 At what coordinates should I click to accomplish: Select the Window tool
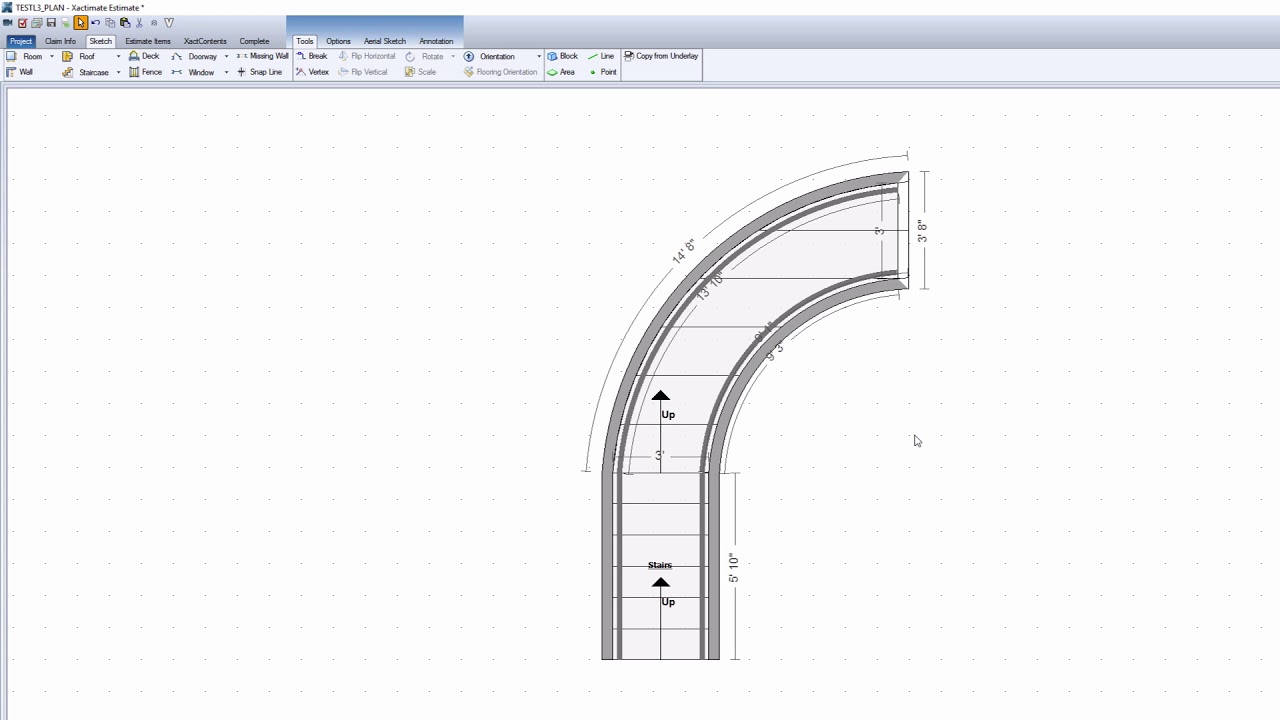(193, 72)
